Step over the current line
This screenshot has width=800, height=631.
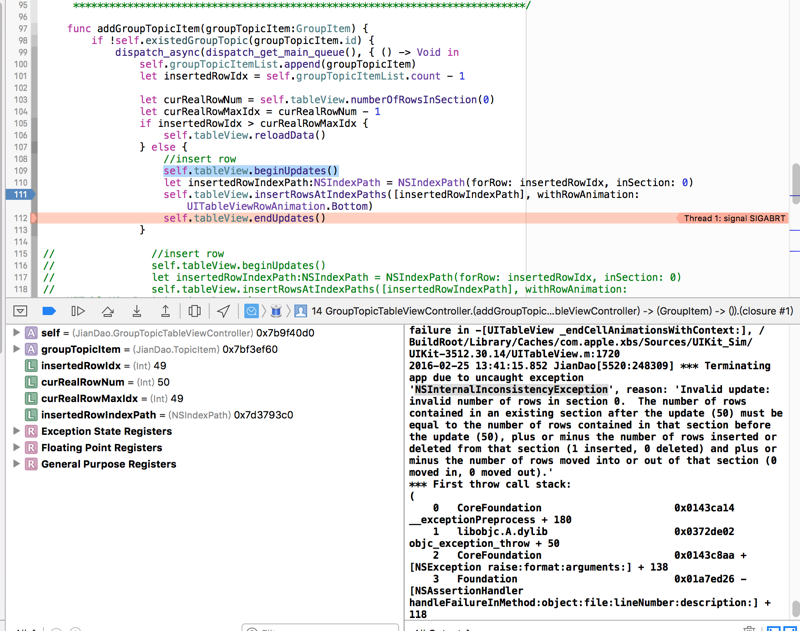[x=107, y=311]
